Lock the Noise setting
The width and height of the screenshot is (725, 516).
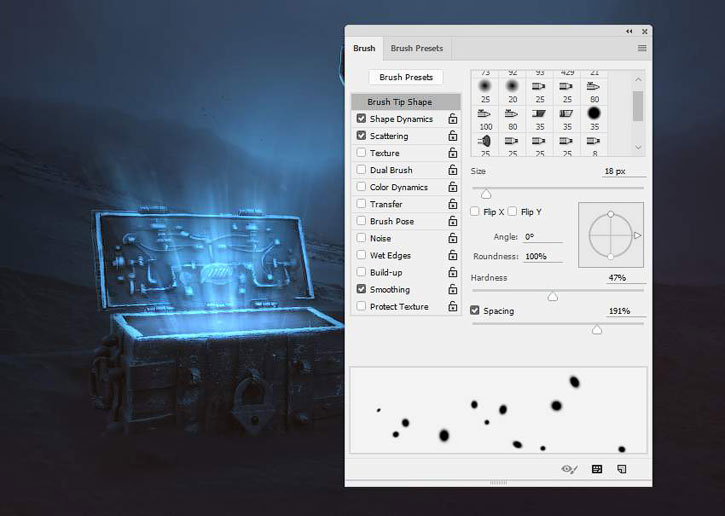pyautogui.click(x=453, y=238)
